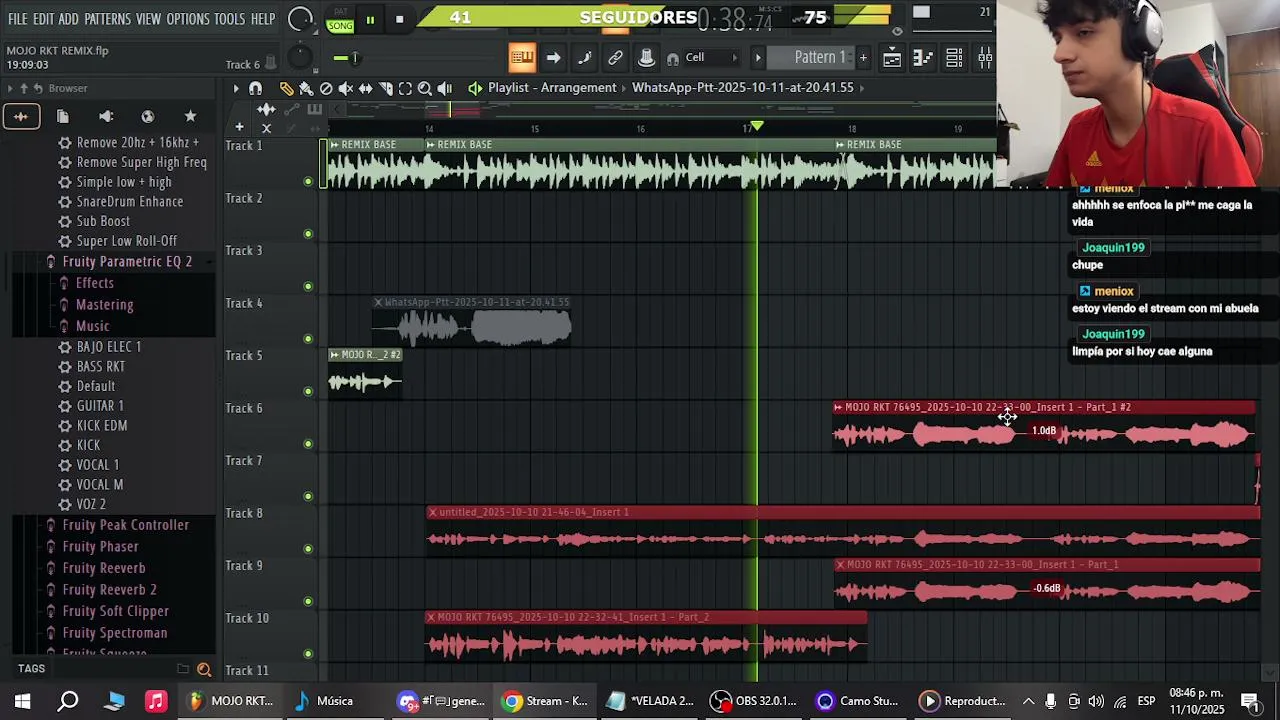Open the TOOLS menu

(x=229, y=19)
